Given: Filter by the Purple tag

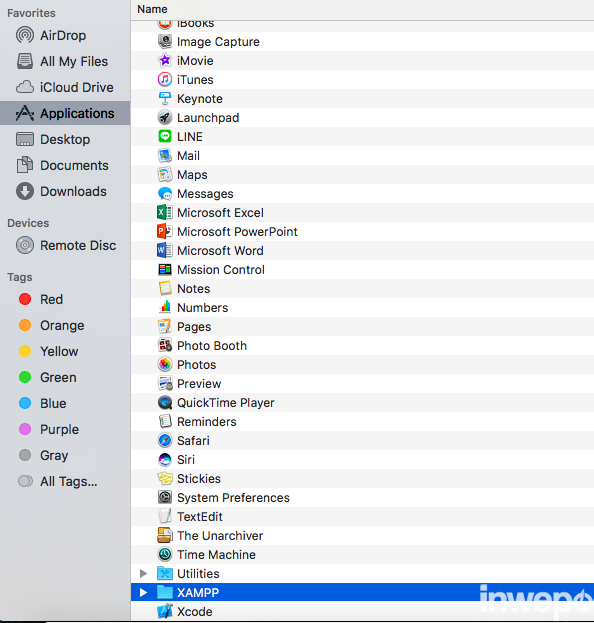Looking at the screenshot, I should pos(65,430).
